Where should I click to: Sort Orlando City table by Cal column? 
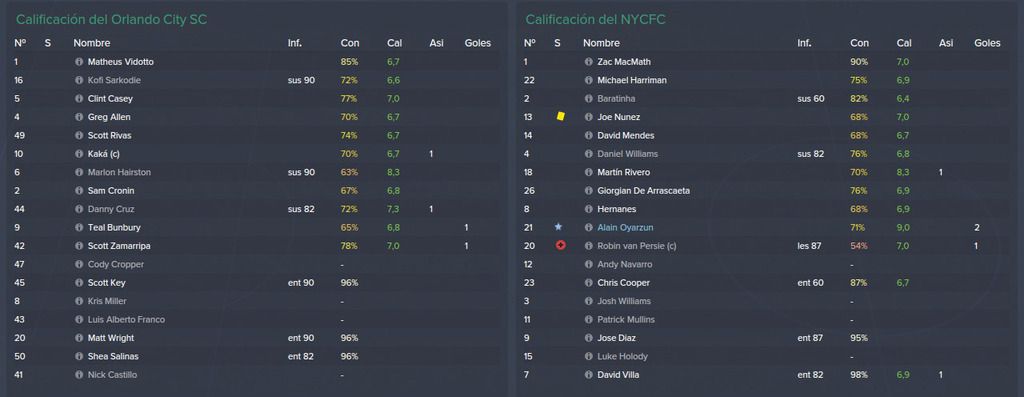coord(394,43)
